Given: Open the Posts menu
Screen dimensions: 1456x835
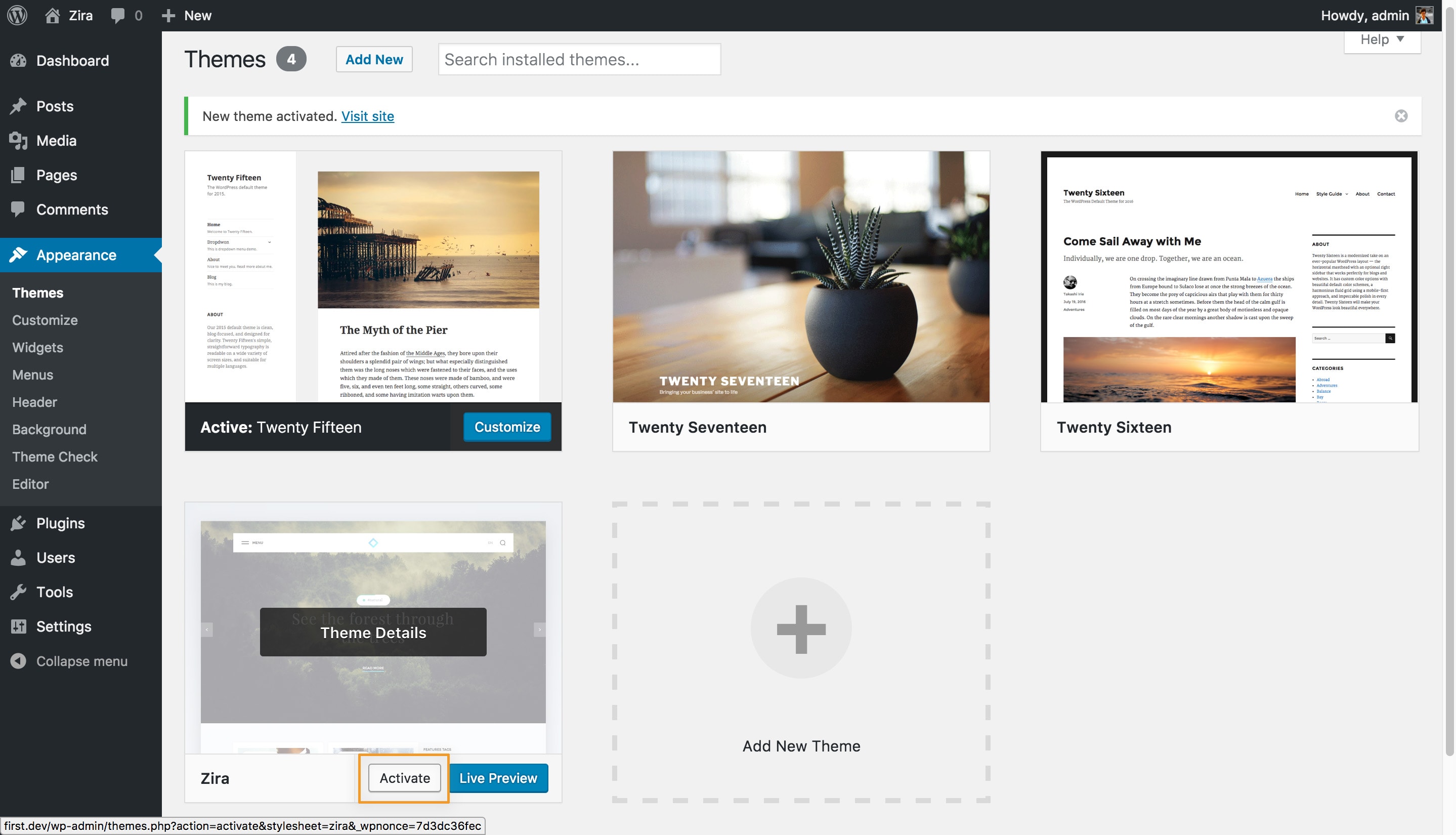Looking at the screenshot, I should click(81, 106).
